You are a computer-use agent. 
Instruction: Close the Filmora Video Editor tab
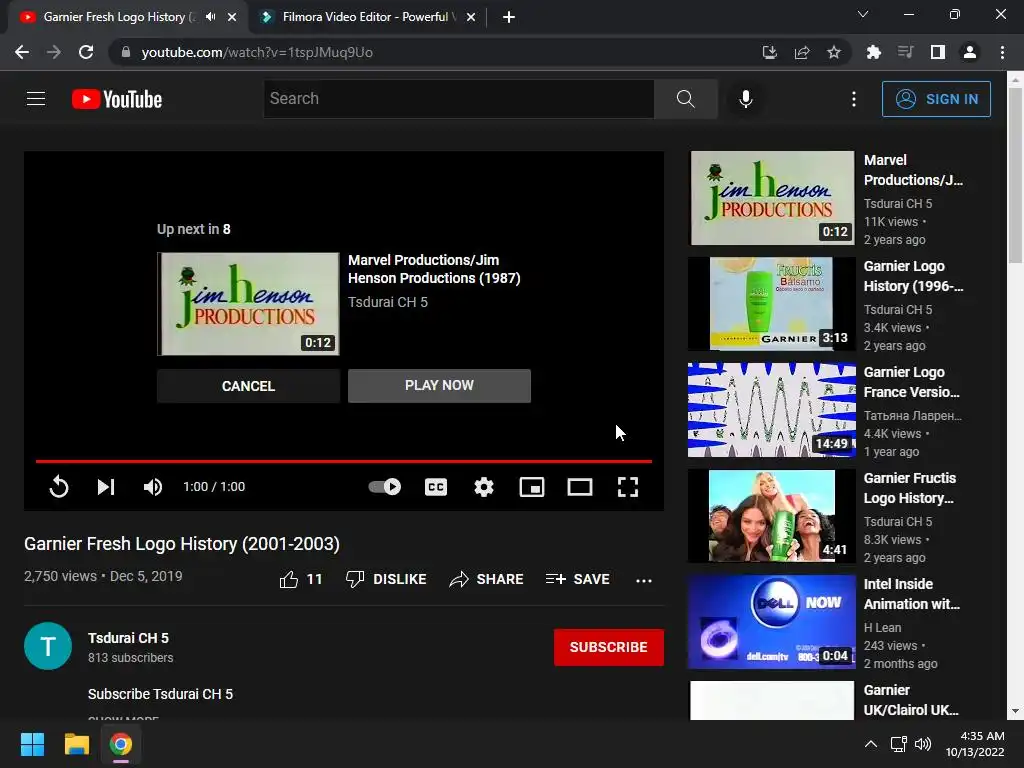[x=471, y=17]
